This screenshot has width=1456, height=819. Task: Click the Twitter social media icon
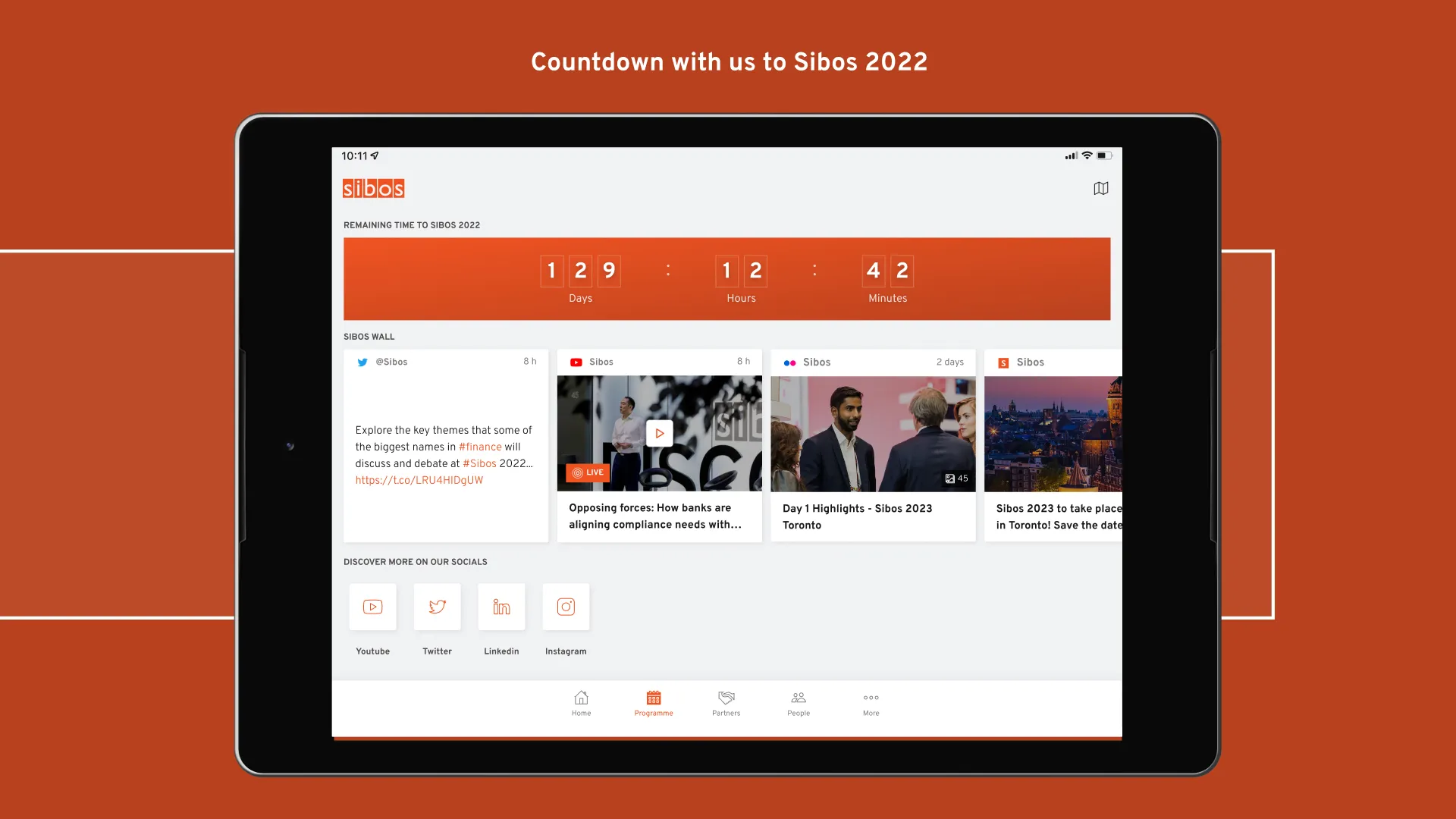(437, 606)
